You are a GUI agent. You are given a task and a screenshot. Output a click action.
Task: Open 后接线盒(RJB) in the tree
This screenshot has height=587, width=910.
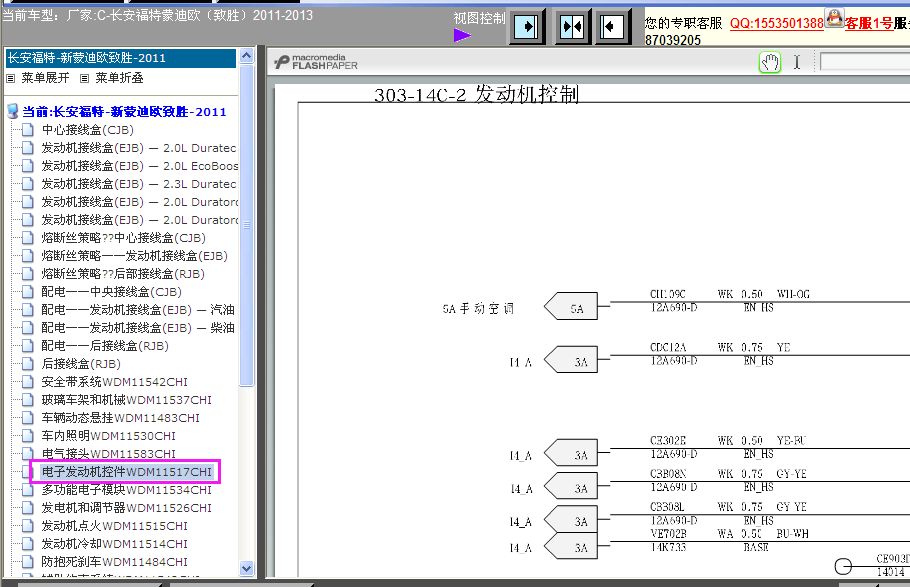81,363
